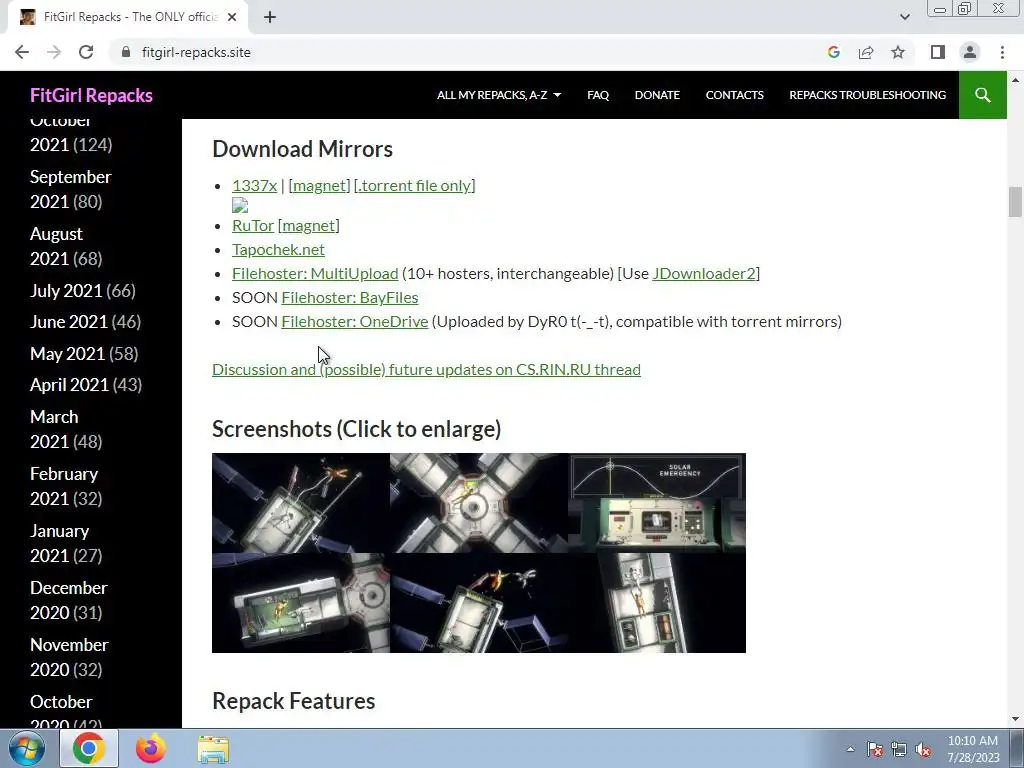
Task: Open the DONATE menu item
Action: point(657,95)
